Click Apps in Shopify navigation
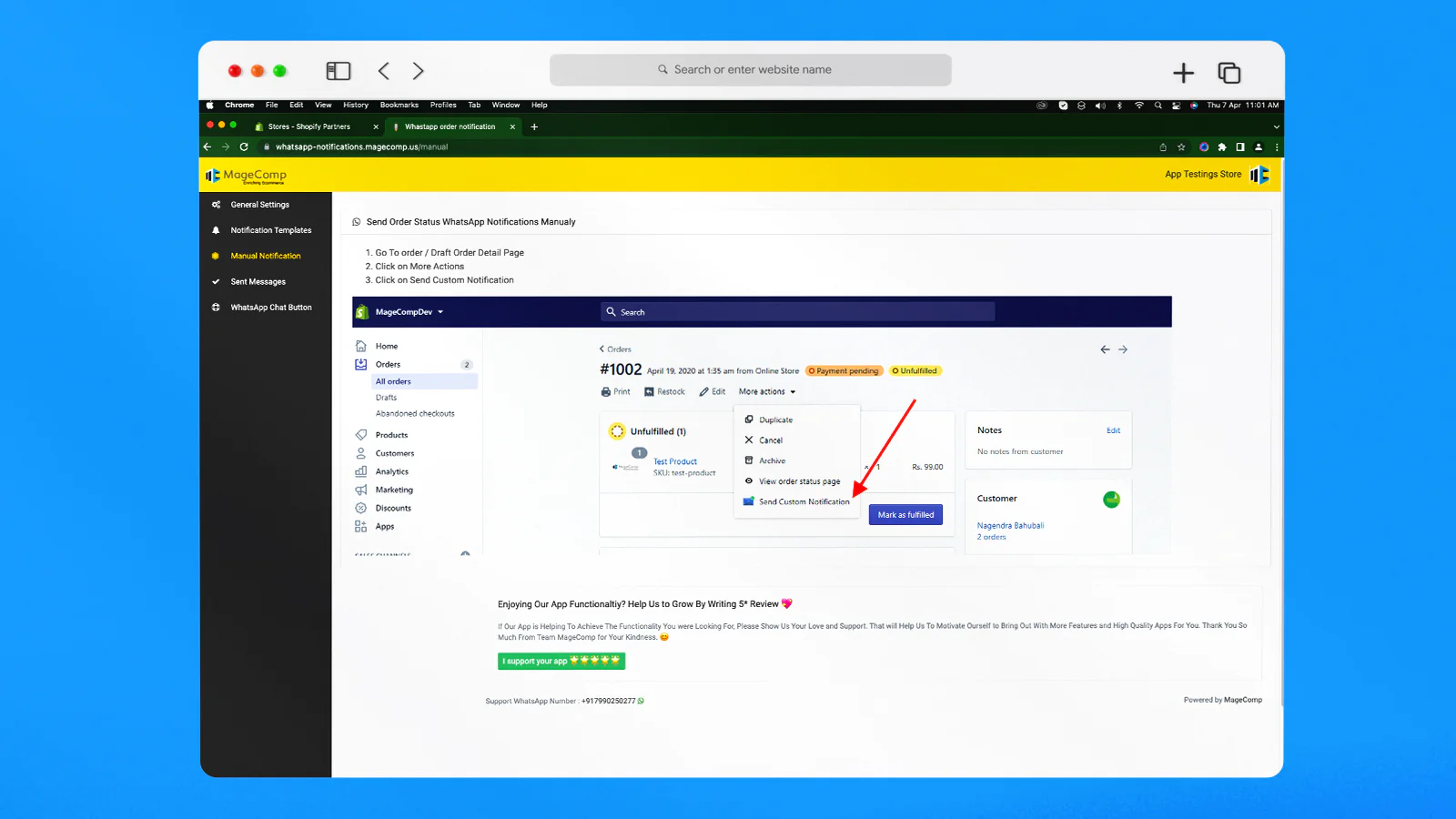This screenshot has height=819, width=1456. coord(385,526)
